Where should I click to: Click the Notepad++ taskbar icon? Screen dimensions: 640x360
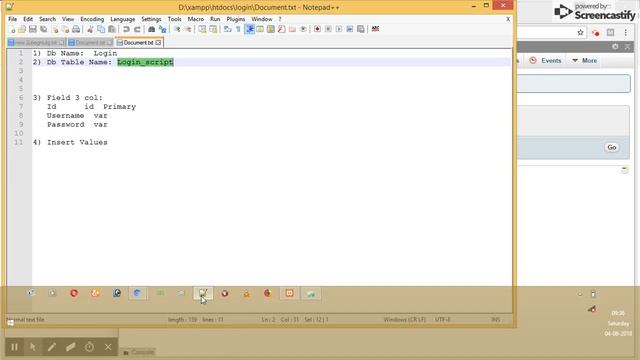pos(203,293)
